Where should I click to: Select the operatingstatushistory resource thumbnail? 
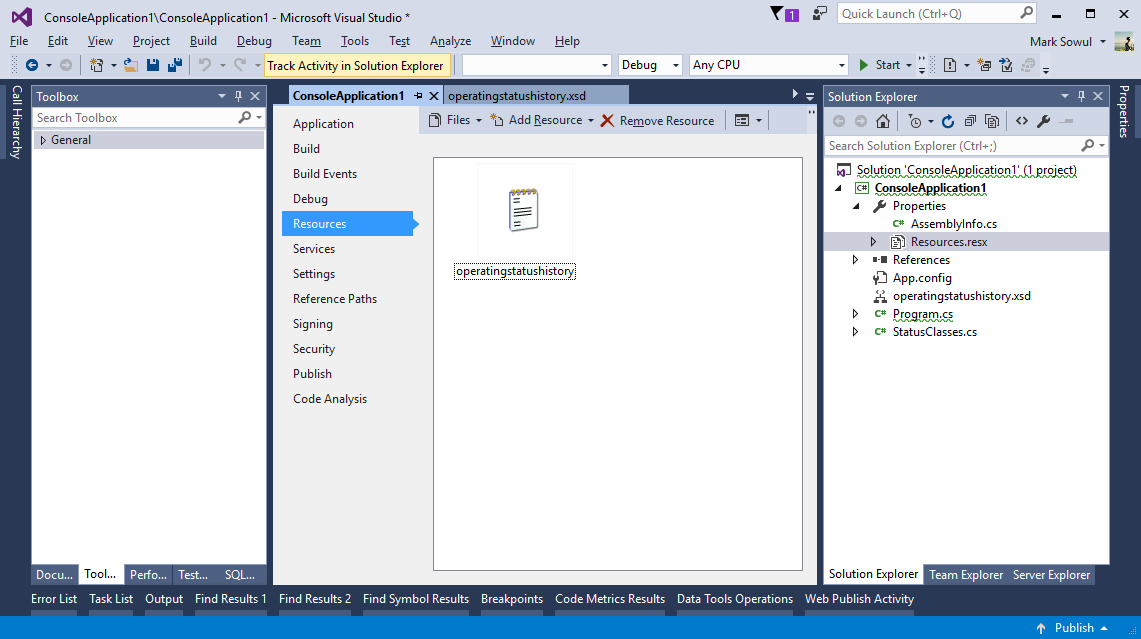click(x=523, y=210)
